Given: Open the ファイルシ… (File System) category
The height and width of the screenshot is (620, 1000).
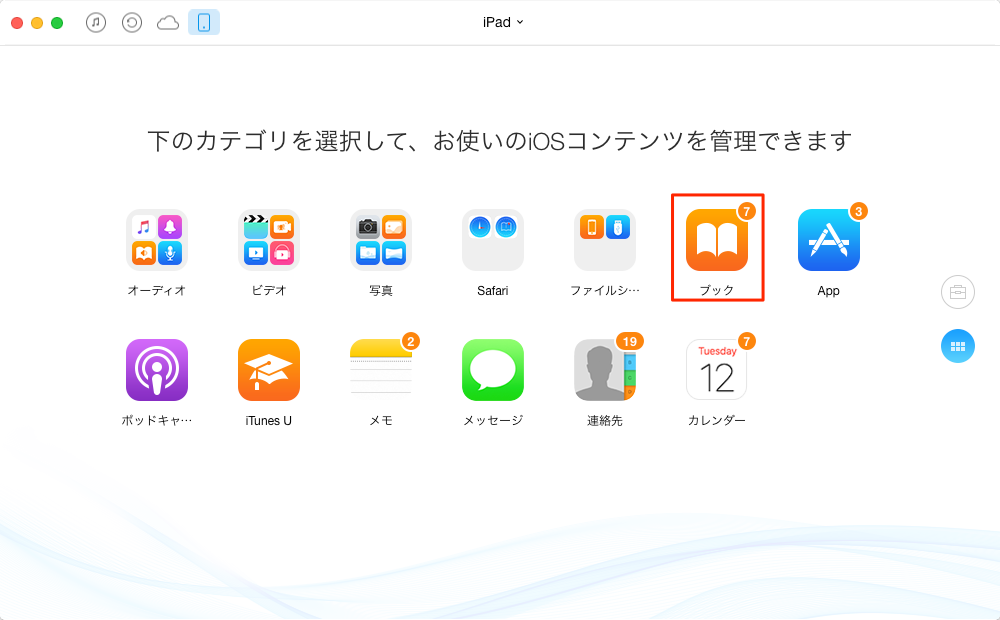Looking at the screenshot, I should coord(605,240).
